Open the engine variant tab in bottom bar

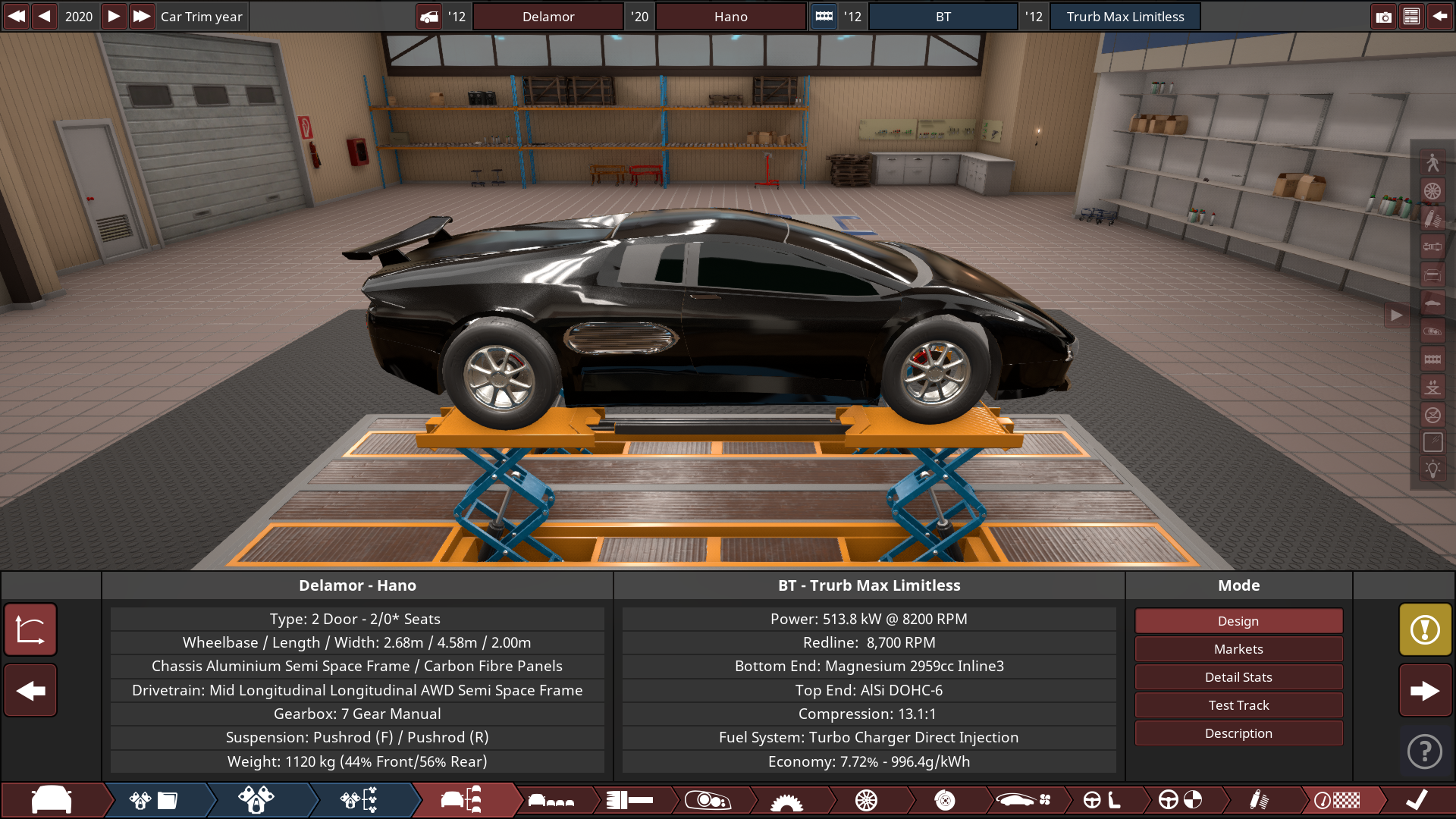pyautogui.click(x=256, y=800)
